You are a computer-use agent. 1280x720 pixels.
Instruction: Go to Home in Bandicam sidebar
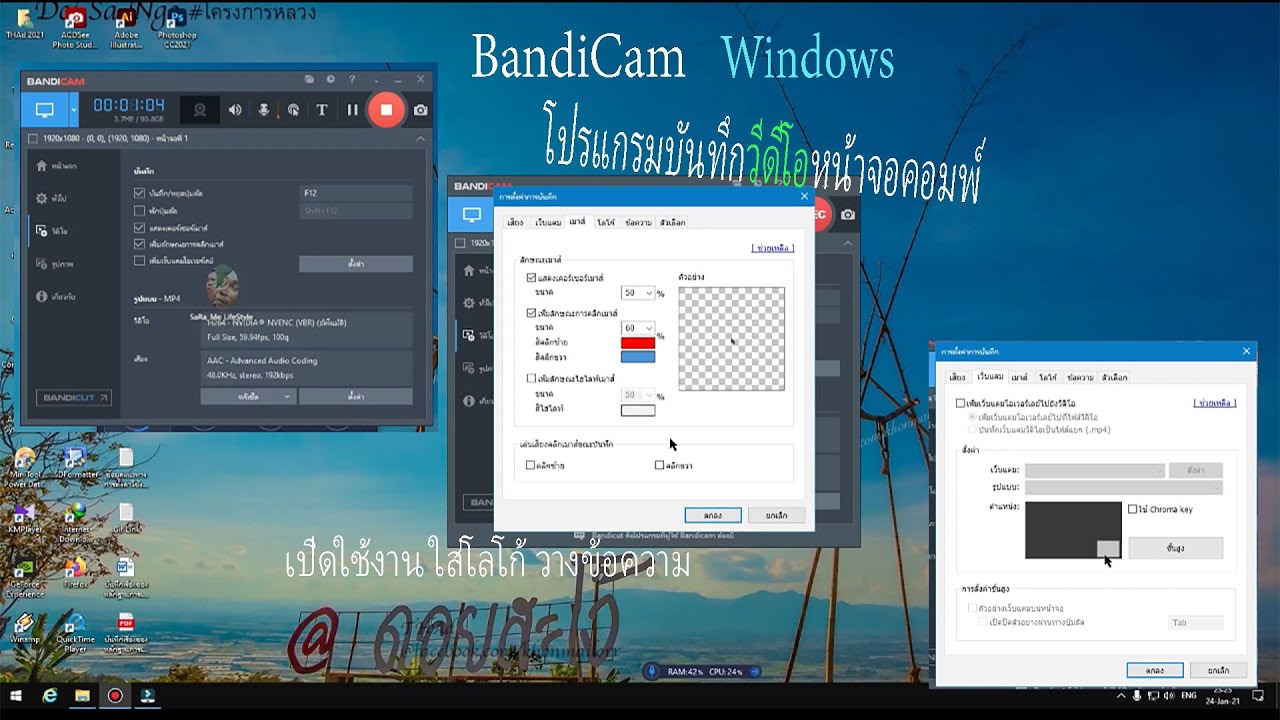[57, 166]
